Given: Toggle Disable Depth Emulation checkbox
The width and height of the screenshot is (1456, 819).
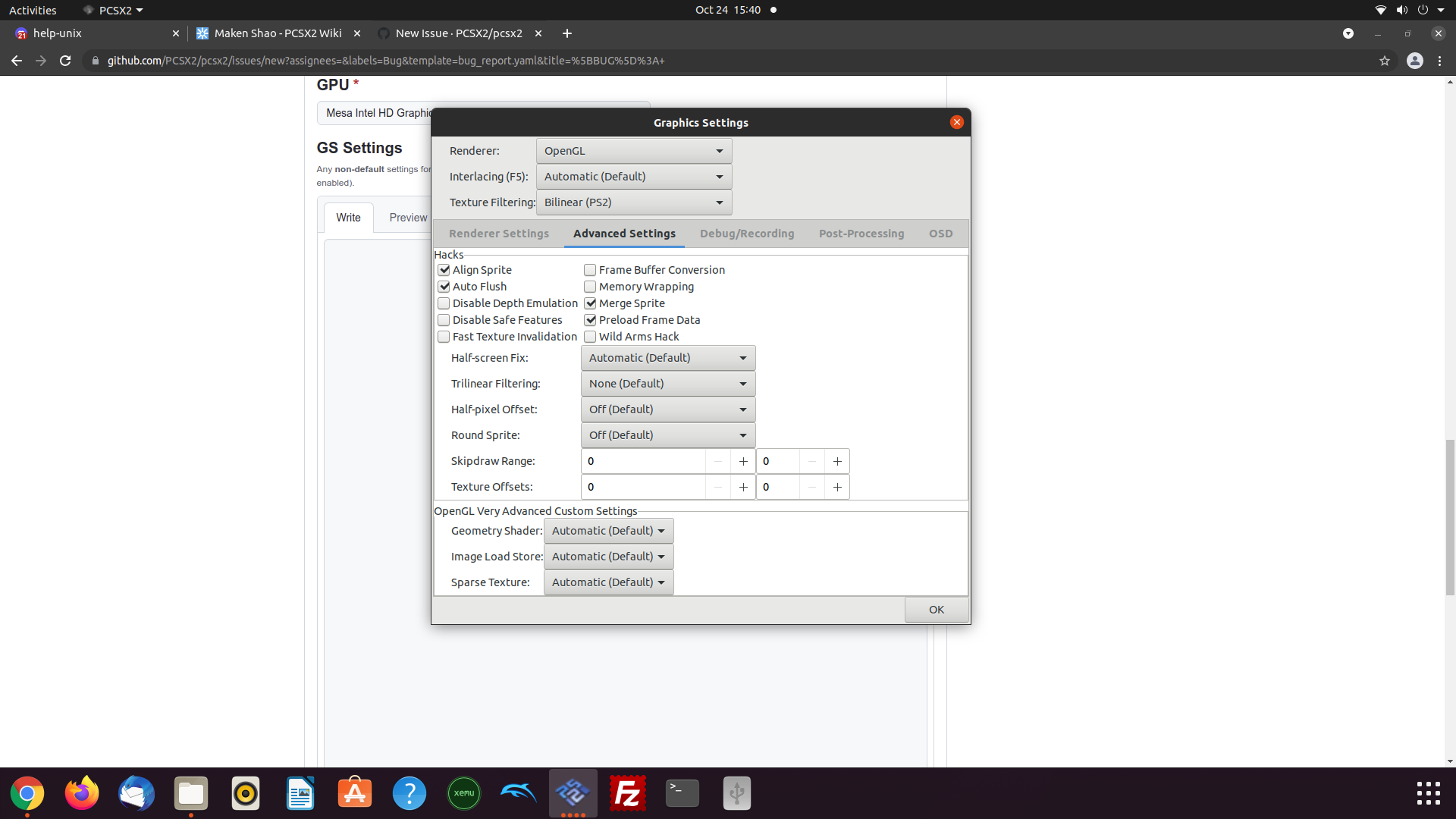Looking at the screenshot, I should coord(444,303).
